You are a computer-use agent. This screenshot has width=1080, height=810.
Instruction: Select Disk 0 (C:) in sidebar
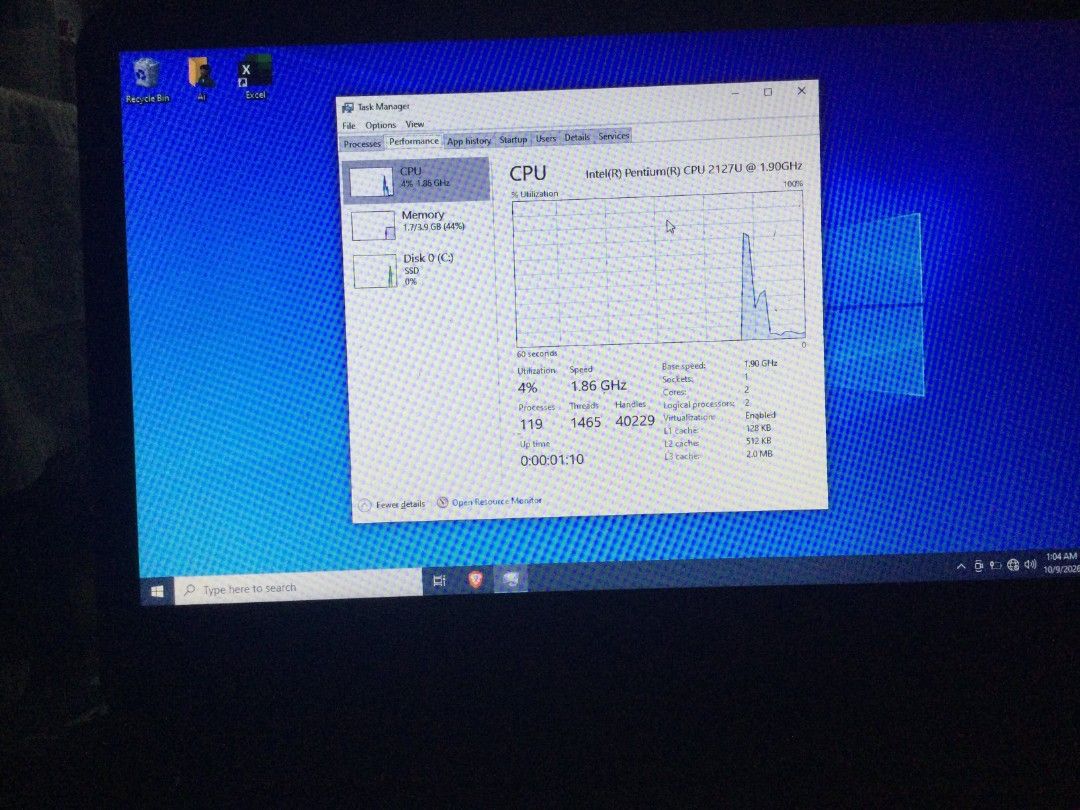pyautogui.click(x=419, y=269)
